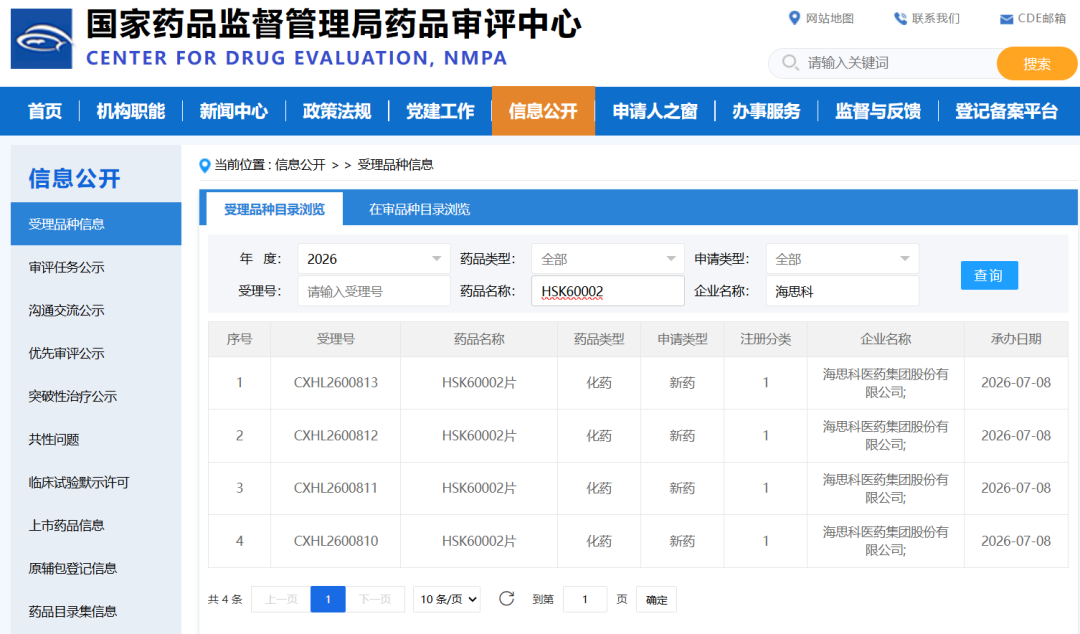Click the site map location pin icon

(x=794, y=18)
